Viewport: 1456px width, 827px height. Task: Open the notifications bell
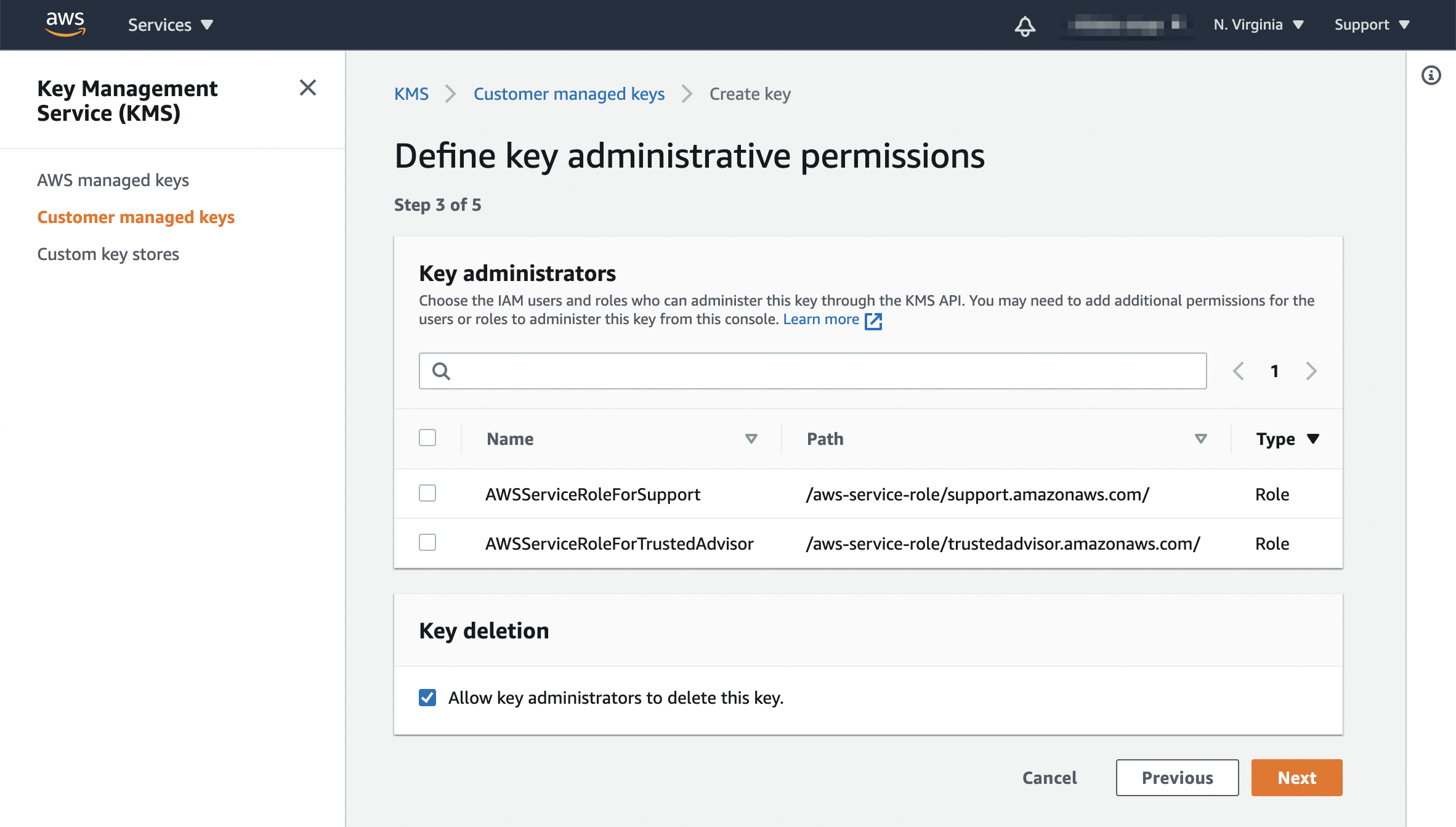pyautogui.click(x=1025, y=26)
